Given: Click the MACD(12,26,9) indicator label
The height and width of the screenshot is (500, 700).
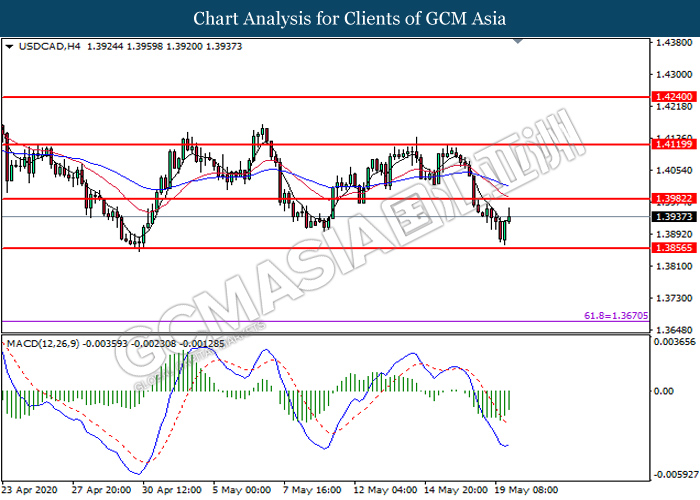Looking at the screenshot, I should coord(43,344).
